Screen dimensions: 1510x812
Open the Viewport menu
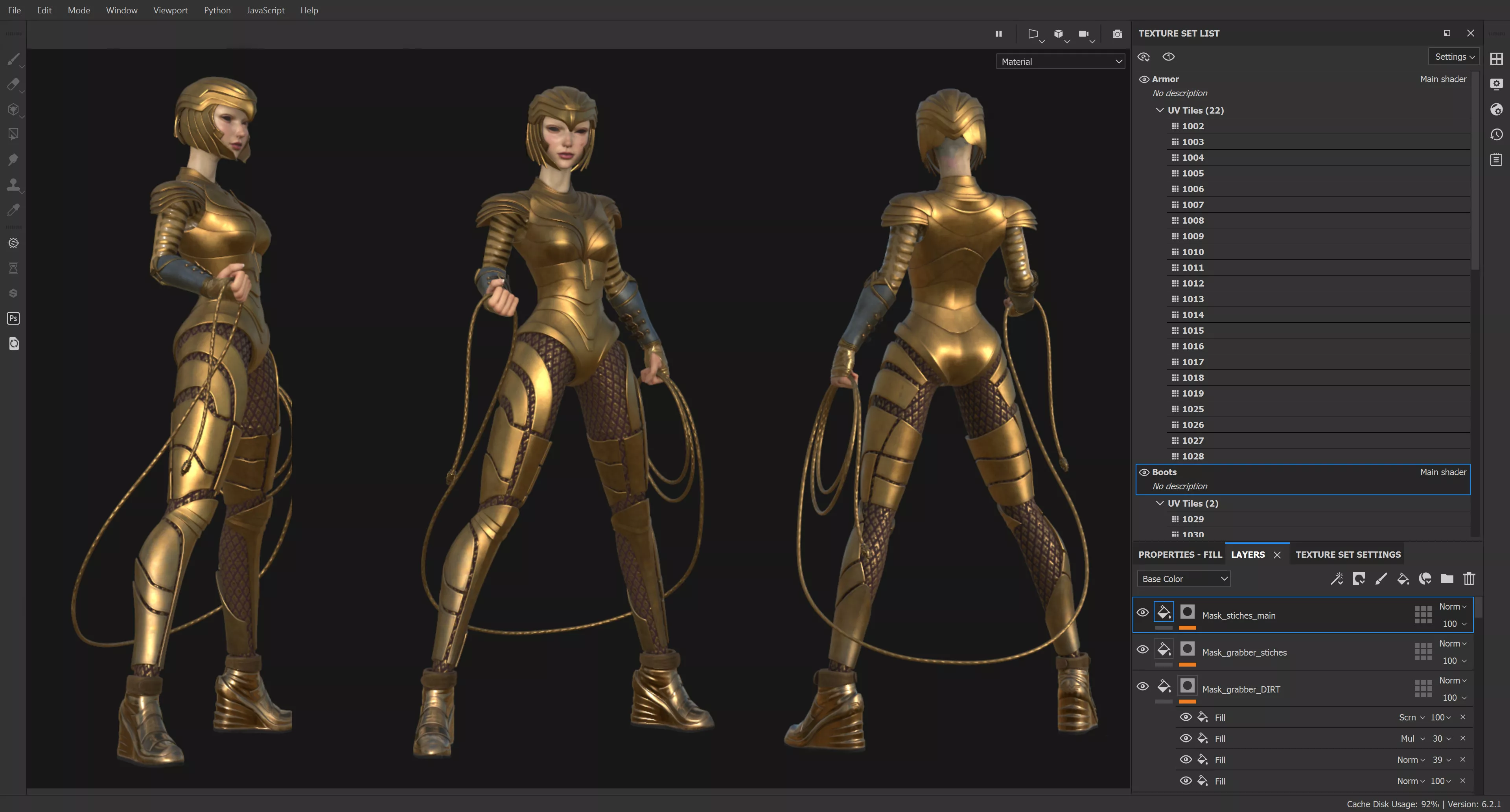pos(170,10)
